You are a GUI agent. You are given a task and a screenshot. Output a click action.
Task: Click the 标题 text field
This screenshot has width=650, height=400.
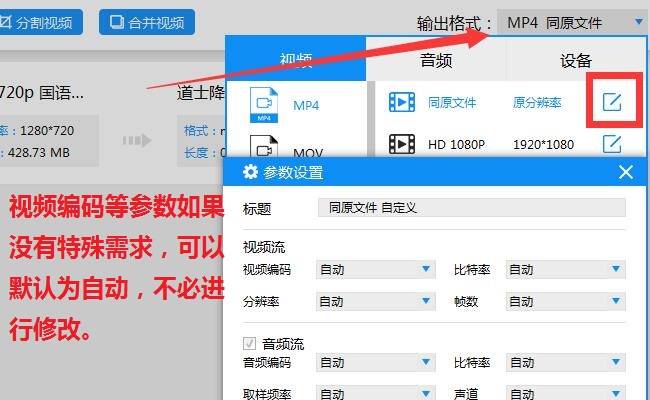click(x=472, y=208)
